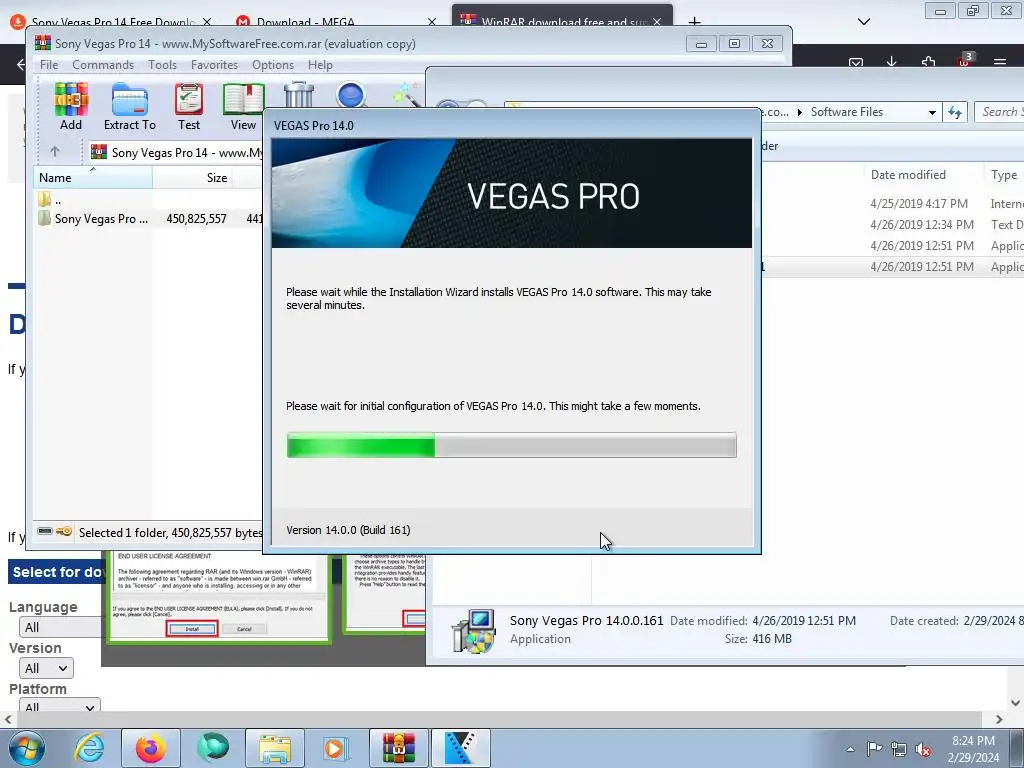Click the EULA screenshot thumbnail on the web page
This screenshot has width=1024, height=768.
(x=219, y=597)
